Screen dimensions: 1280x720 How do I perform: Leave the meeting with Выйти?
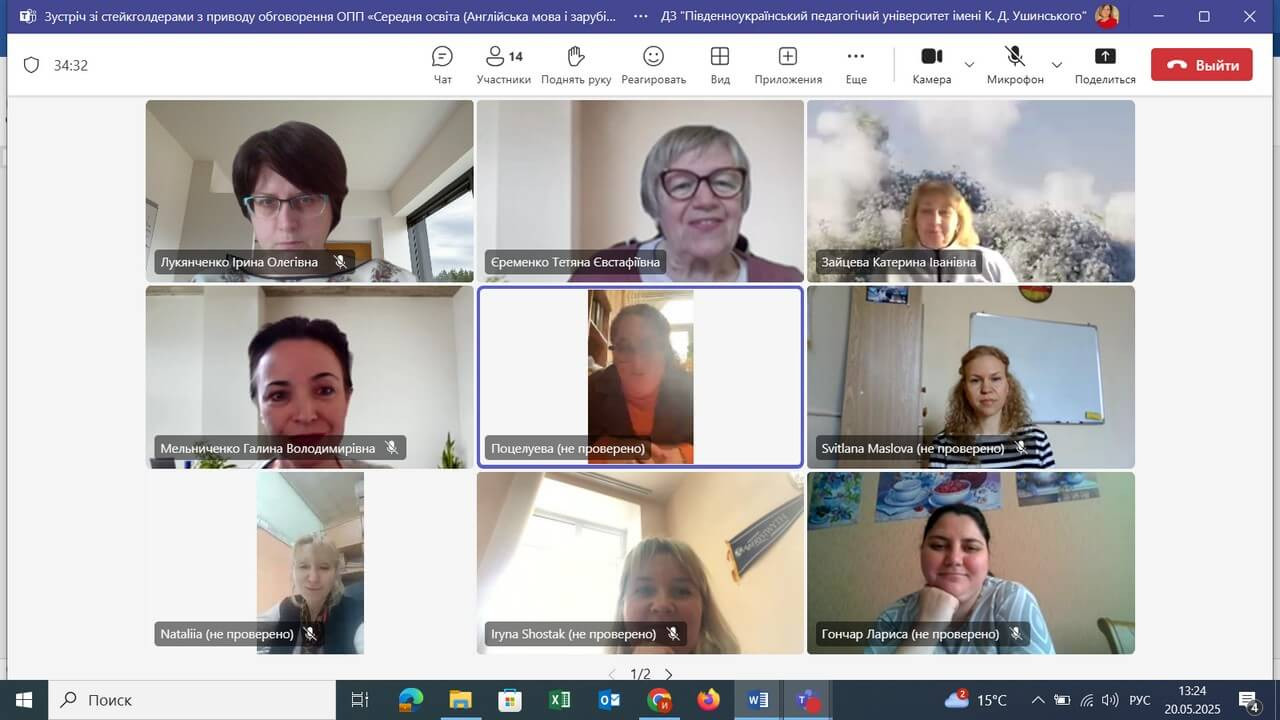(1202, 65)
